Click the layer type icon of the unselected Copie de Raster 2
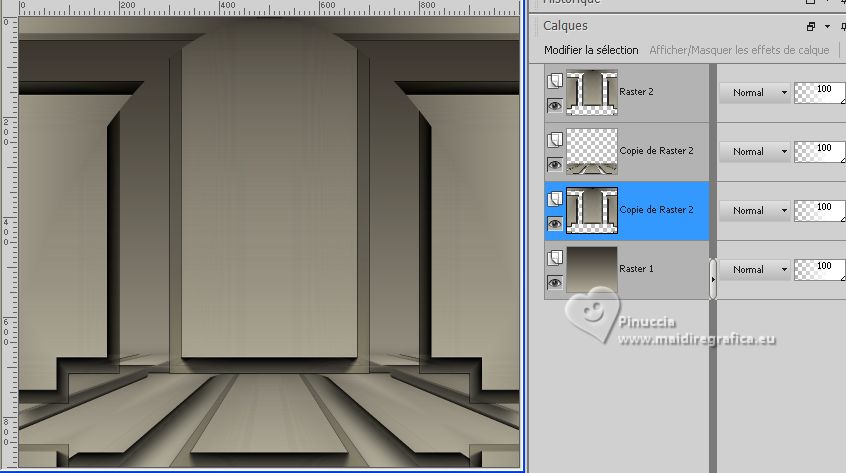846x473 pixels. [555, 140]
